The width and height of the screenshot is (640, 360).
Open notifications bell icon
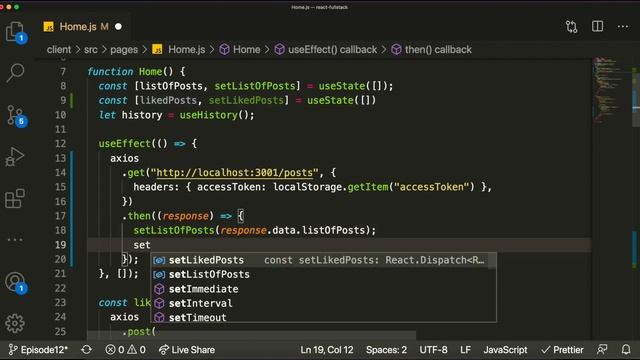point(626,350)
